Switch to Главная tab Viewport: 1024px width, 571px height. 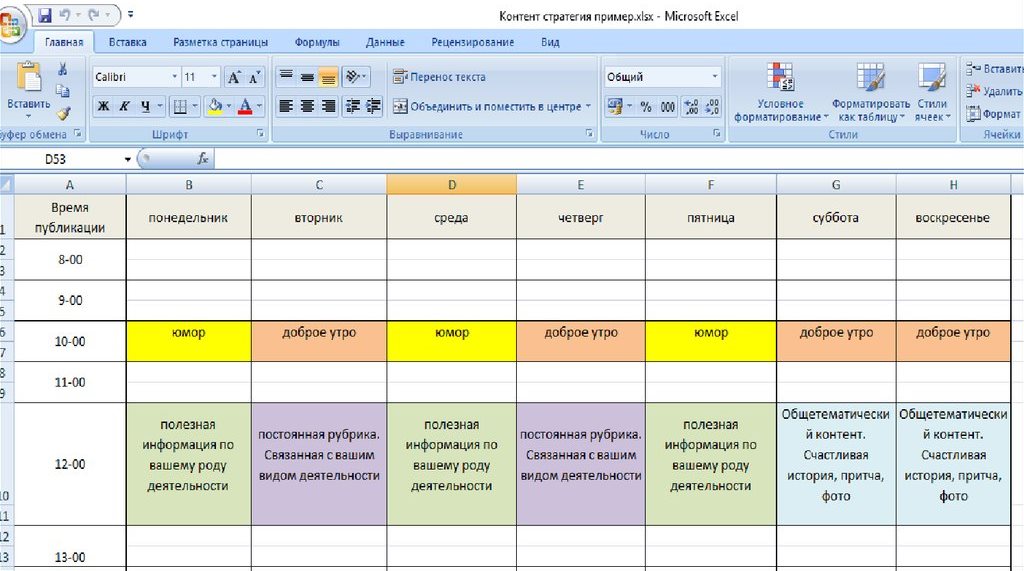pos(64,42)
